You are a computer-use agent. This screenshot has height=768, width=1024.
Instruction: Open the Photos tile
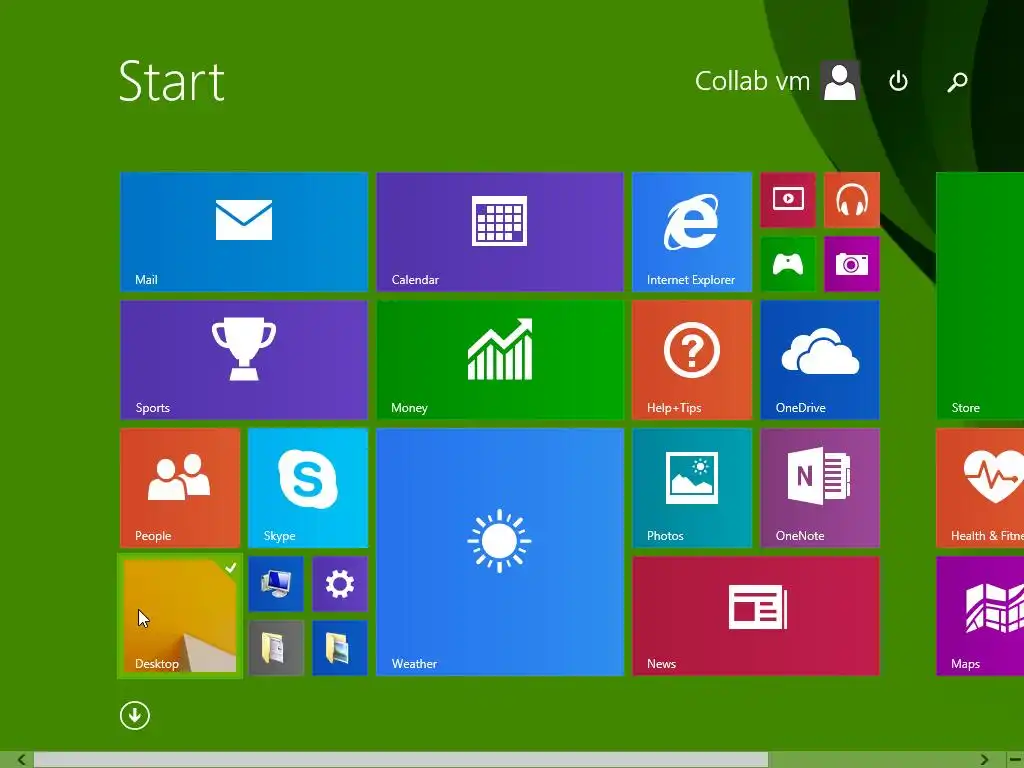click(692, 487)
